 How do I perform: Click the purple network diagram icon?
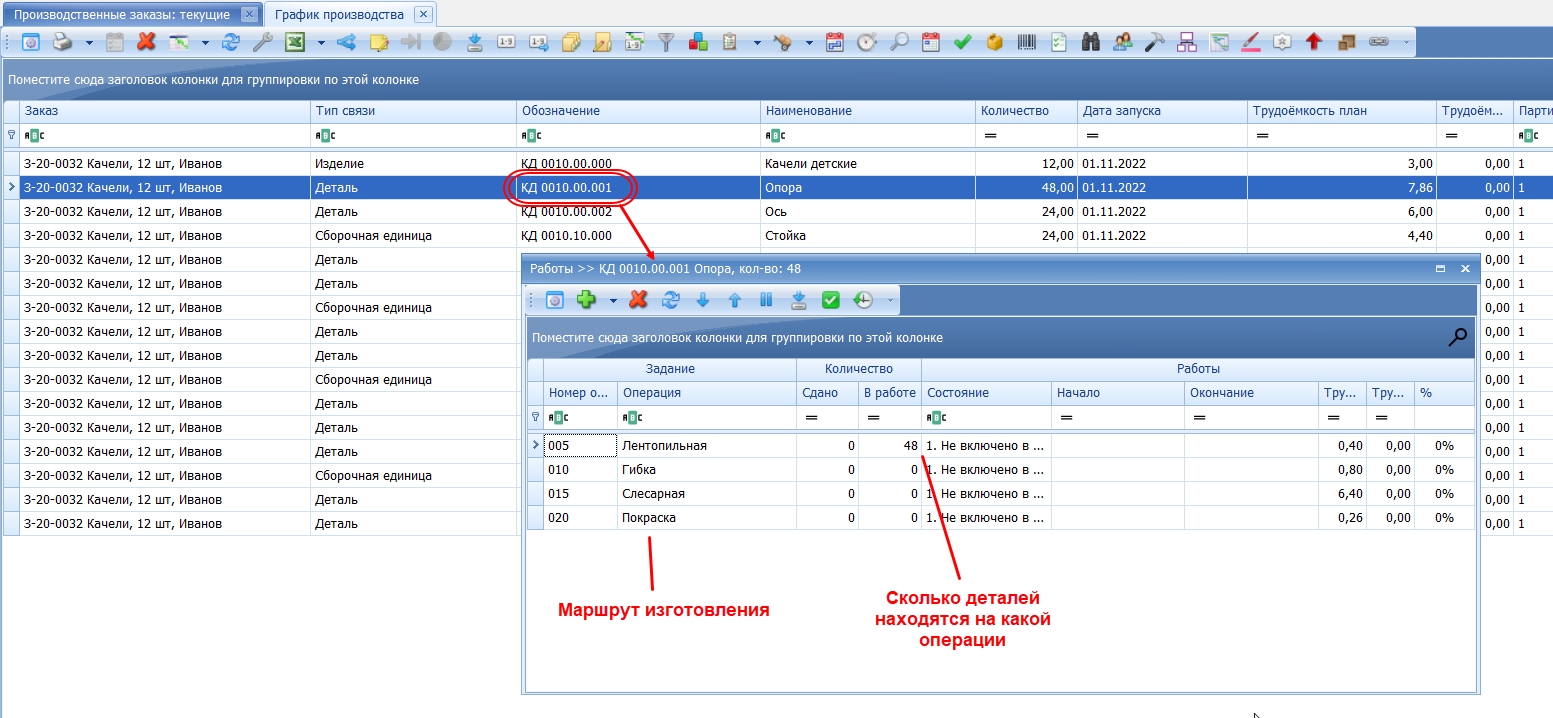point(1187,42)
